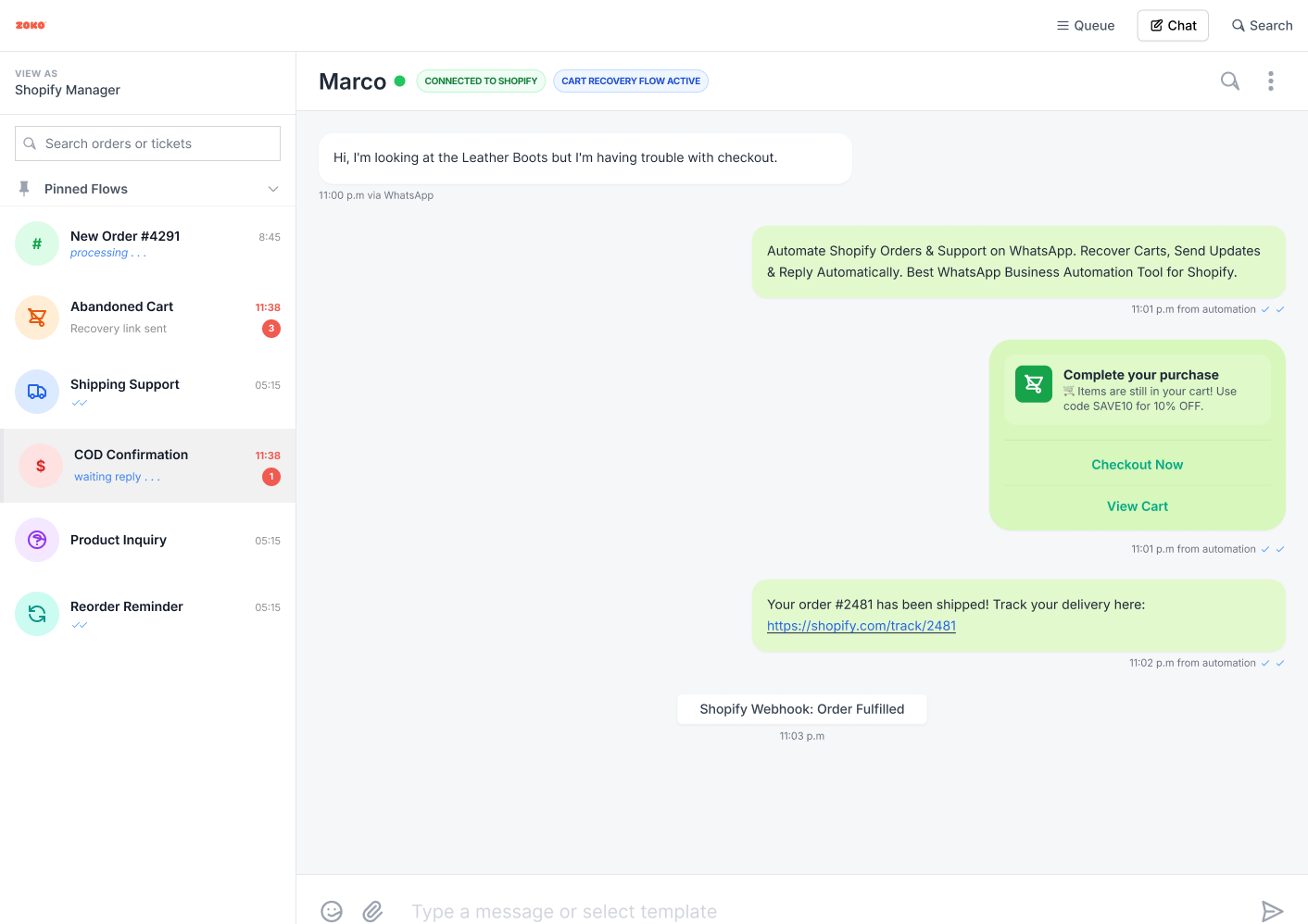Image resolution: width=1308 pixels, height=924 pixels.
Task: Click the Product Inquiry icon
Action: [37, 540]
